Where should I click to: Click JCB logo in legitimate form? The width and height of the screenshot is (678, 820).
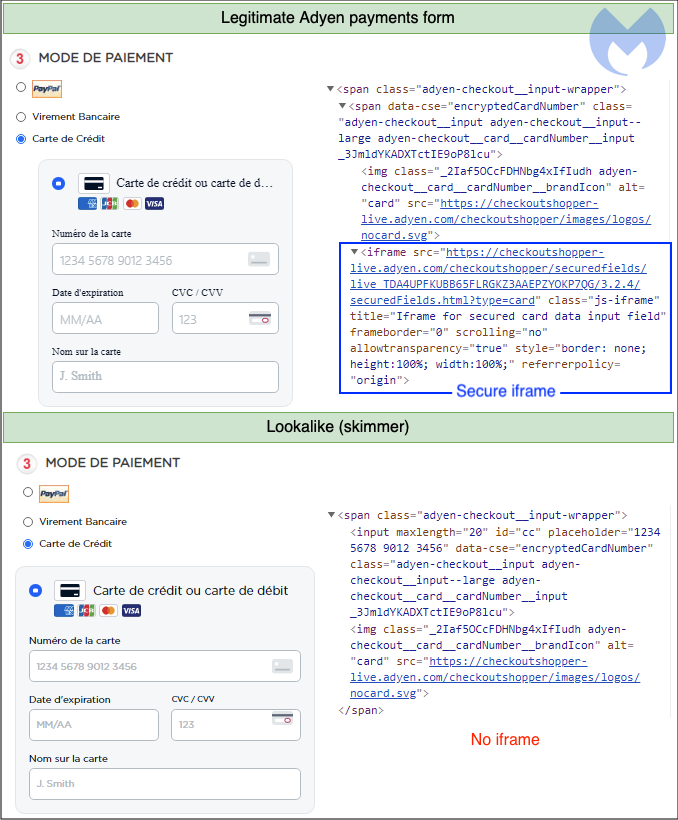(110, 203)
